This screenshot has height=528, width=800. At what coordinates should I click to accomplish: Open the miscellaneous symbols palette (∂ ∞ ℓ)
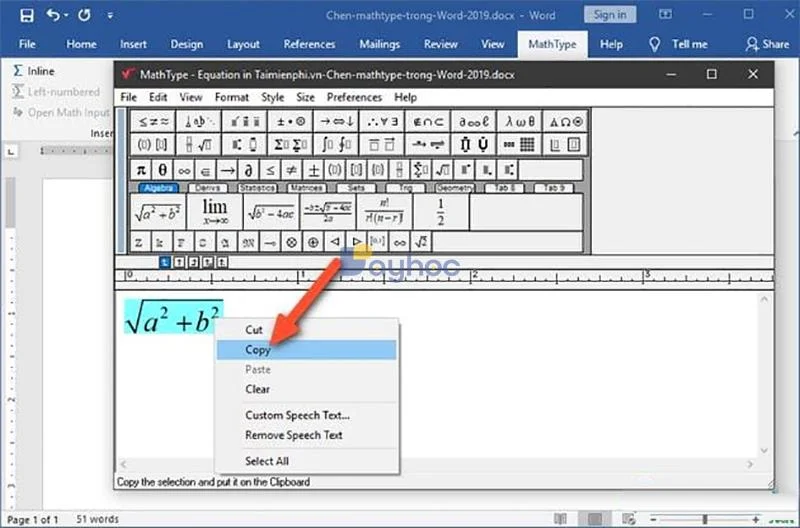pos(473,122)
